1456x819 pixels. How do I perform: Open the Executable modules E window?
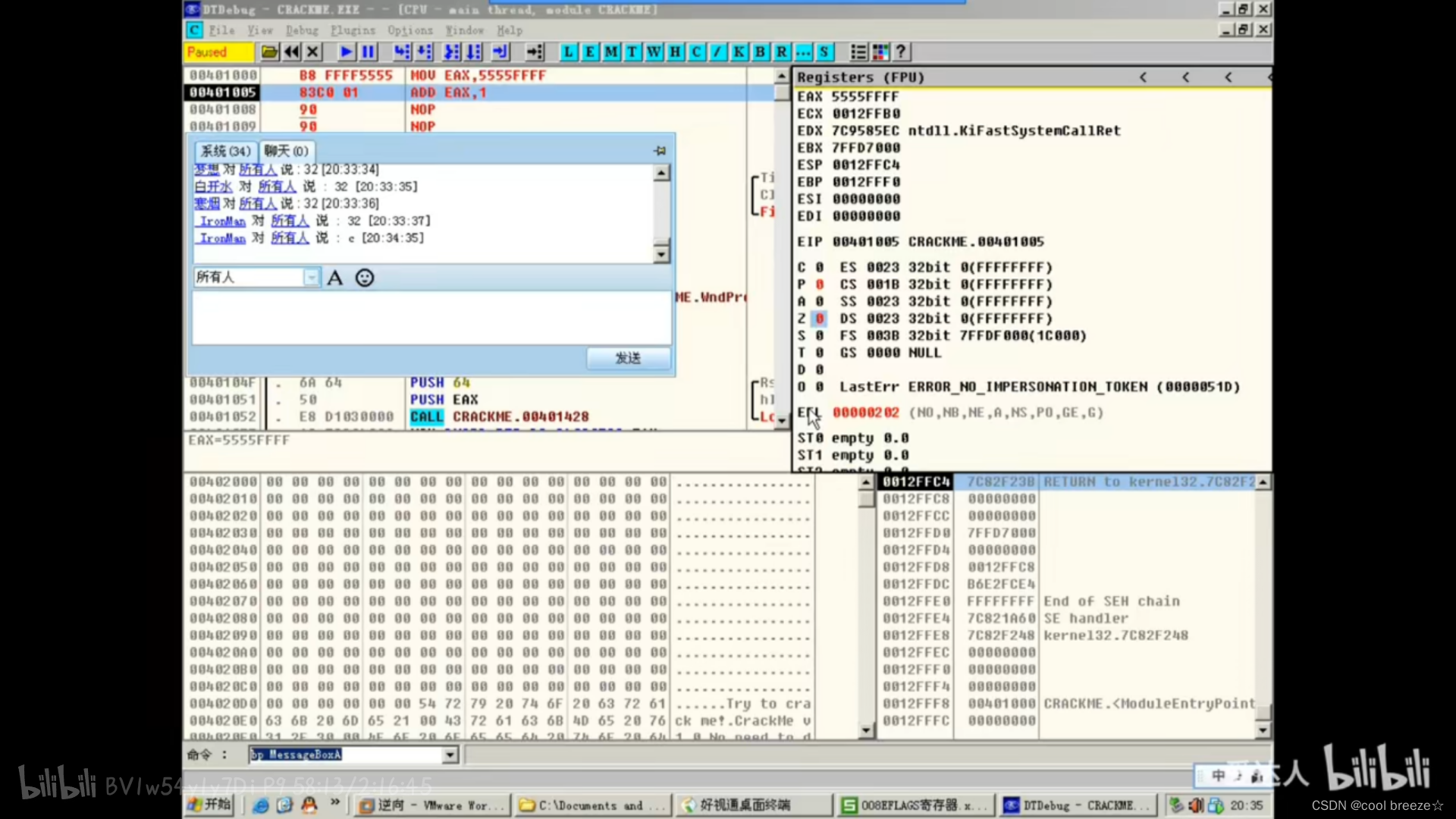point(590,52)
